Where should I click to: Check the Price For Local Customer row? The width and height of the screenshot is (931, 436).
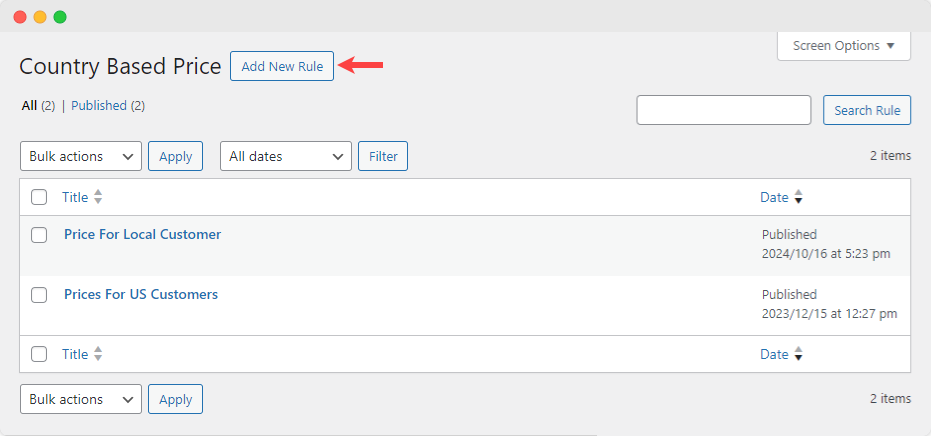(39, 235)
